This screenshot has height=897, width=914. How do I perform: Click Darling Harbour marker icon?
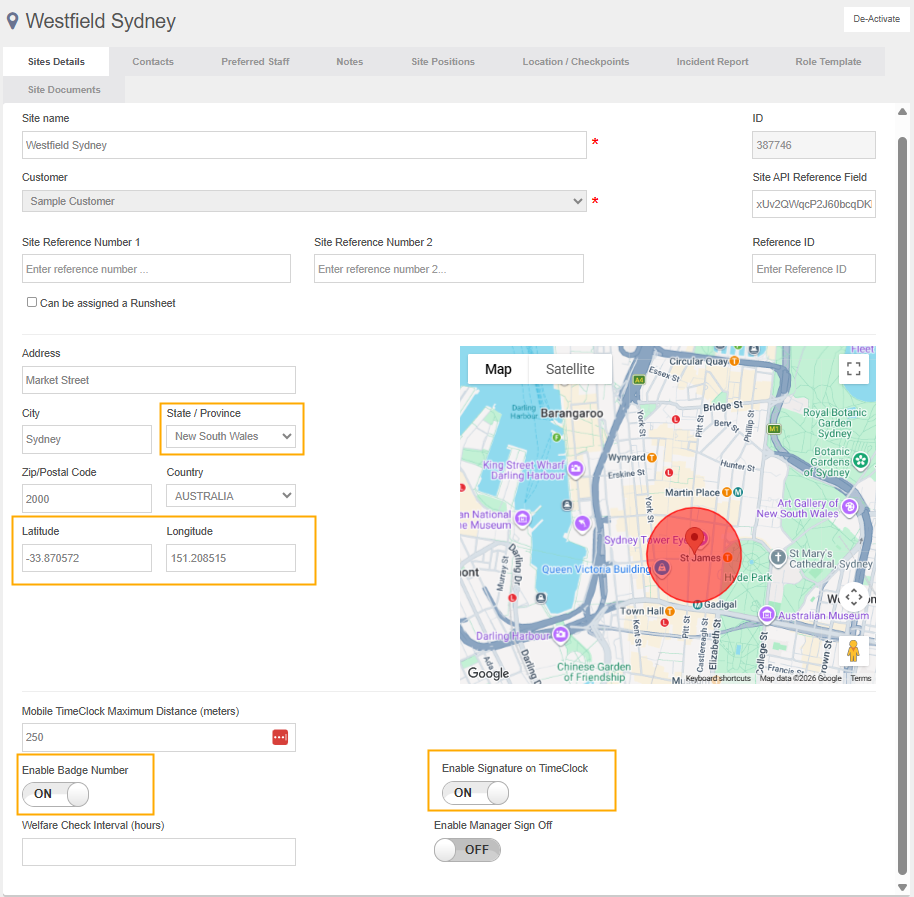(x=561, y=635)
